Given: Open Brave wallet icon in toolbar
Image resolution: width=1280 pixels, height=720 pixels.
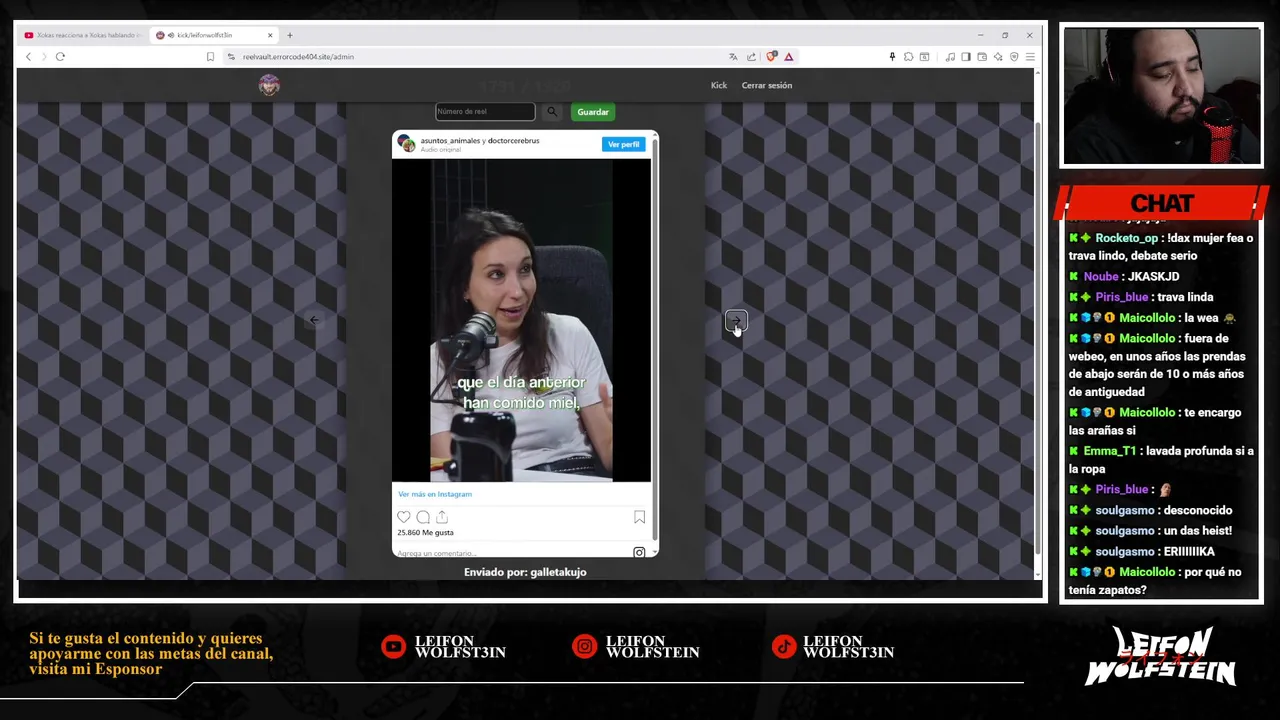Looking at the screenshot, I should click(982, 57).
